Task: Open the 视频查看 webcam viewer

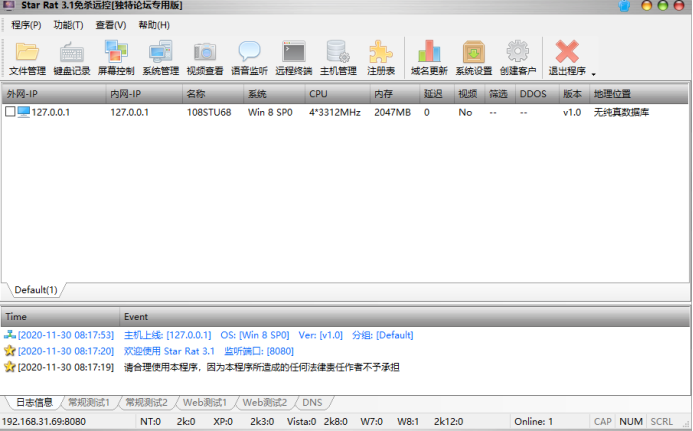Action: [x=205, y=58]
